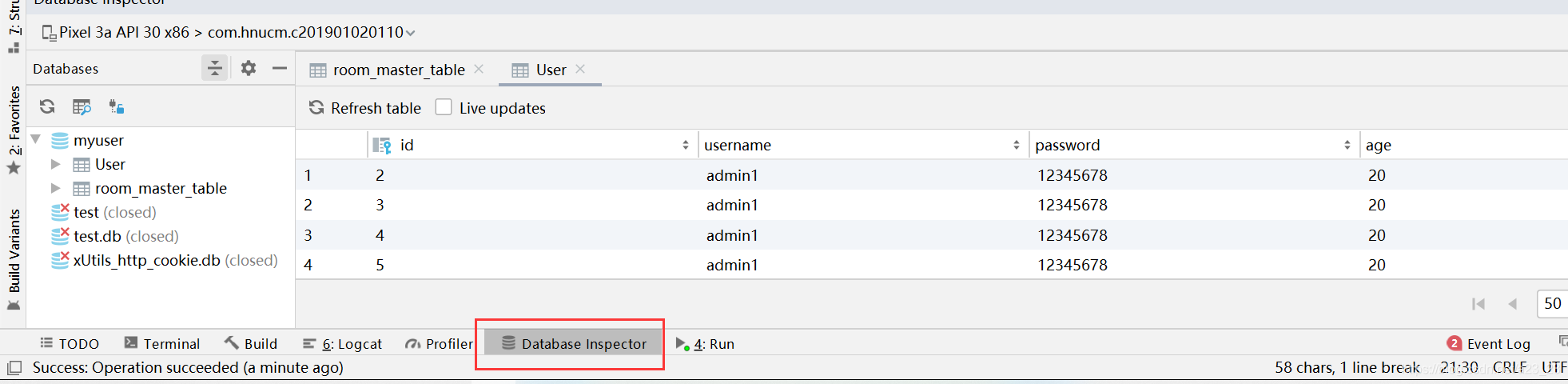Click Event Log notification badge
The height and width of the screenshot is (384, 1568).
(1455, 343)
